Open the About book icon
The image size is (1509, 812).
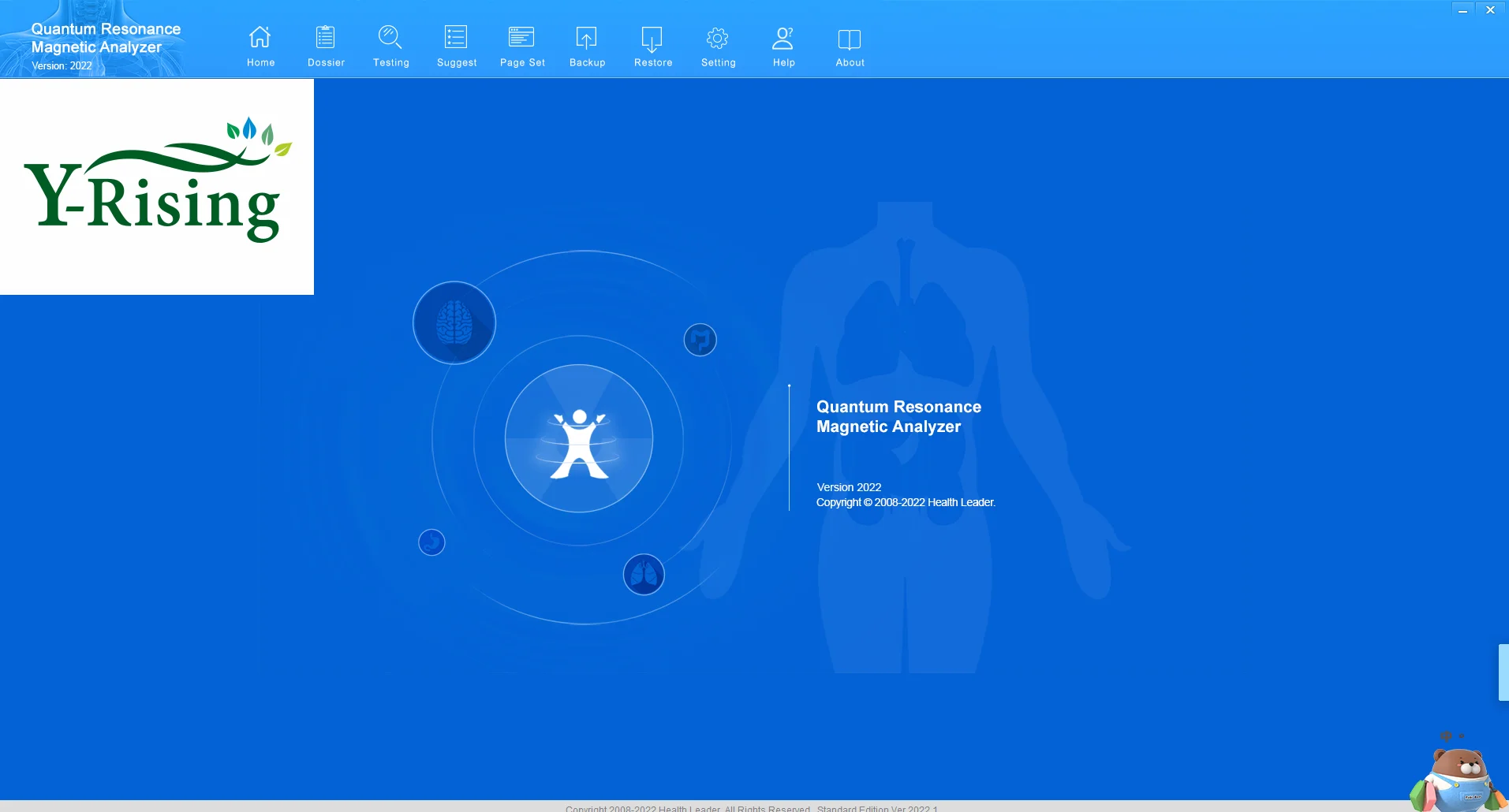pyautogui.click(x=850, y=39)
